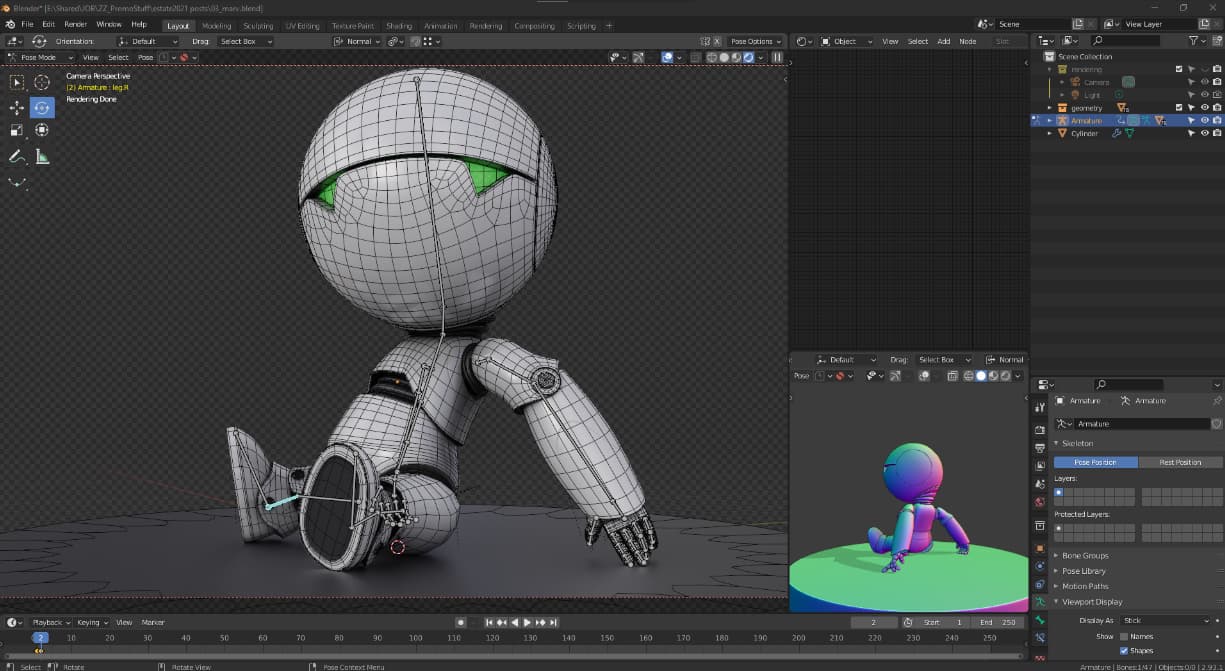Enable the Names checkbox in Viewport Display
The height and width of the screenshot is (671, 1225).
pyautogui.click(x=1124, y=636)
